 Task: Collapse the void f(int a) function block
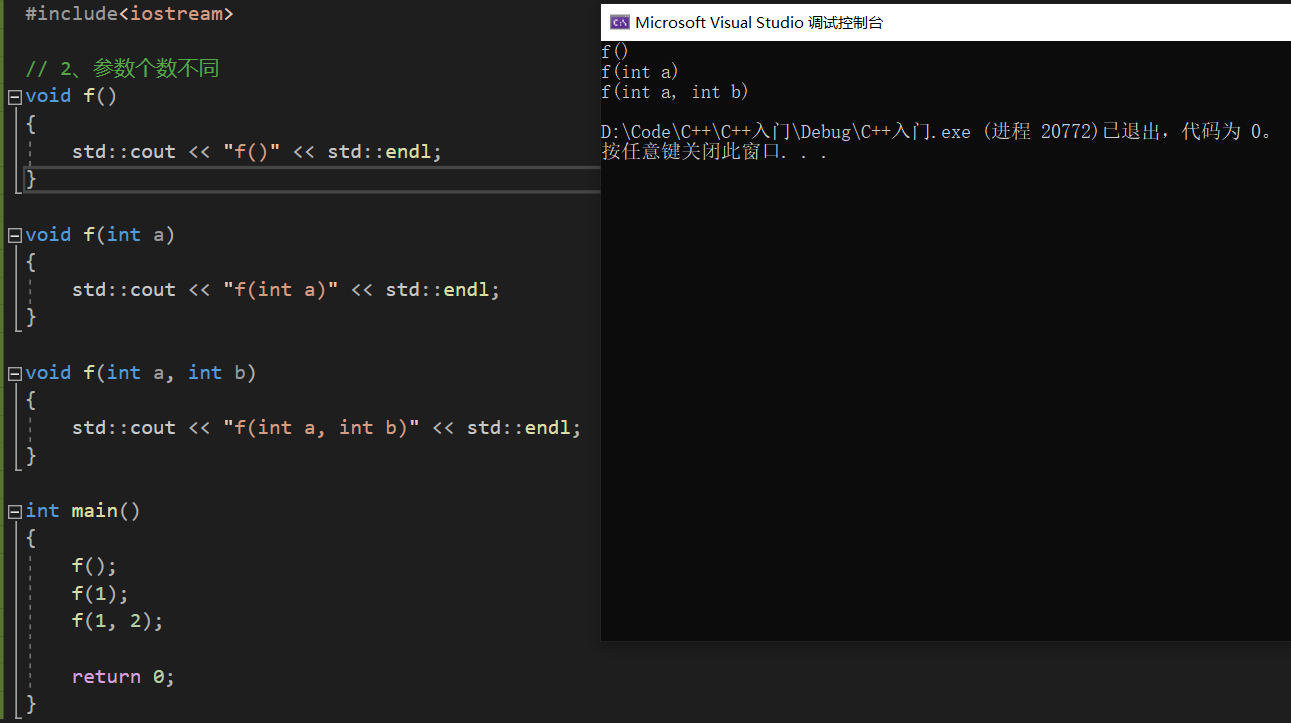[14, 235]
